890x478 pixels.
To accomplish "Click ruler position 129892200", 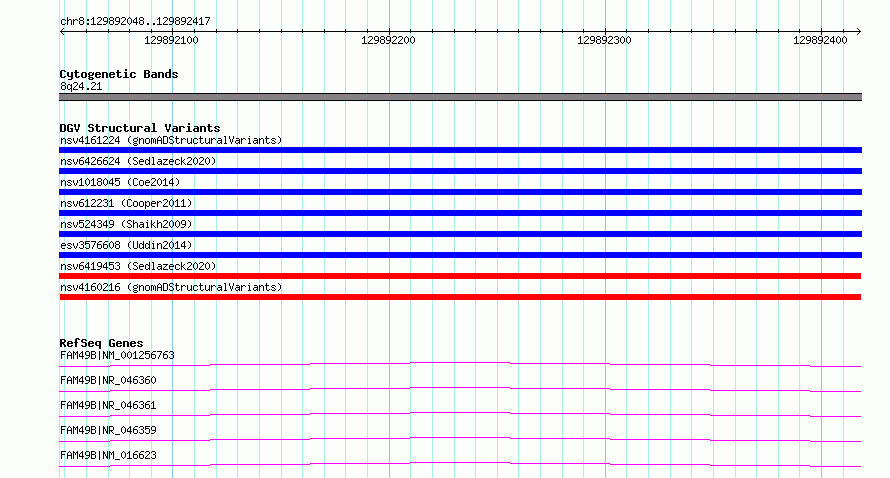I will 388,40.
